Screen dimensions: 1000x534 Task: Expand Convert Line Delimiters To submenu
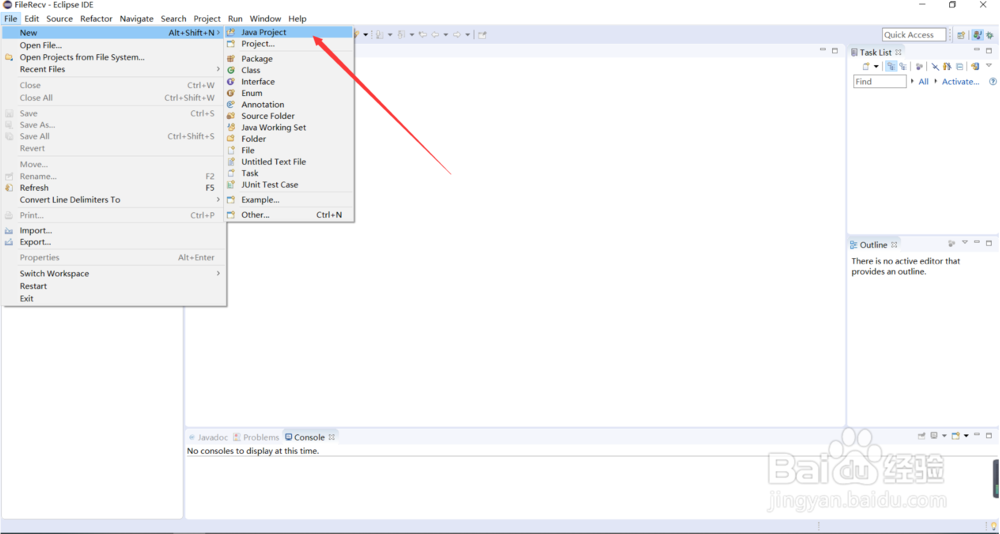[114, 200]
